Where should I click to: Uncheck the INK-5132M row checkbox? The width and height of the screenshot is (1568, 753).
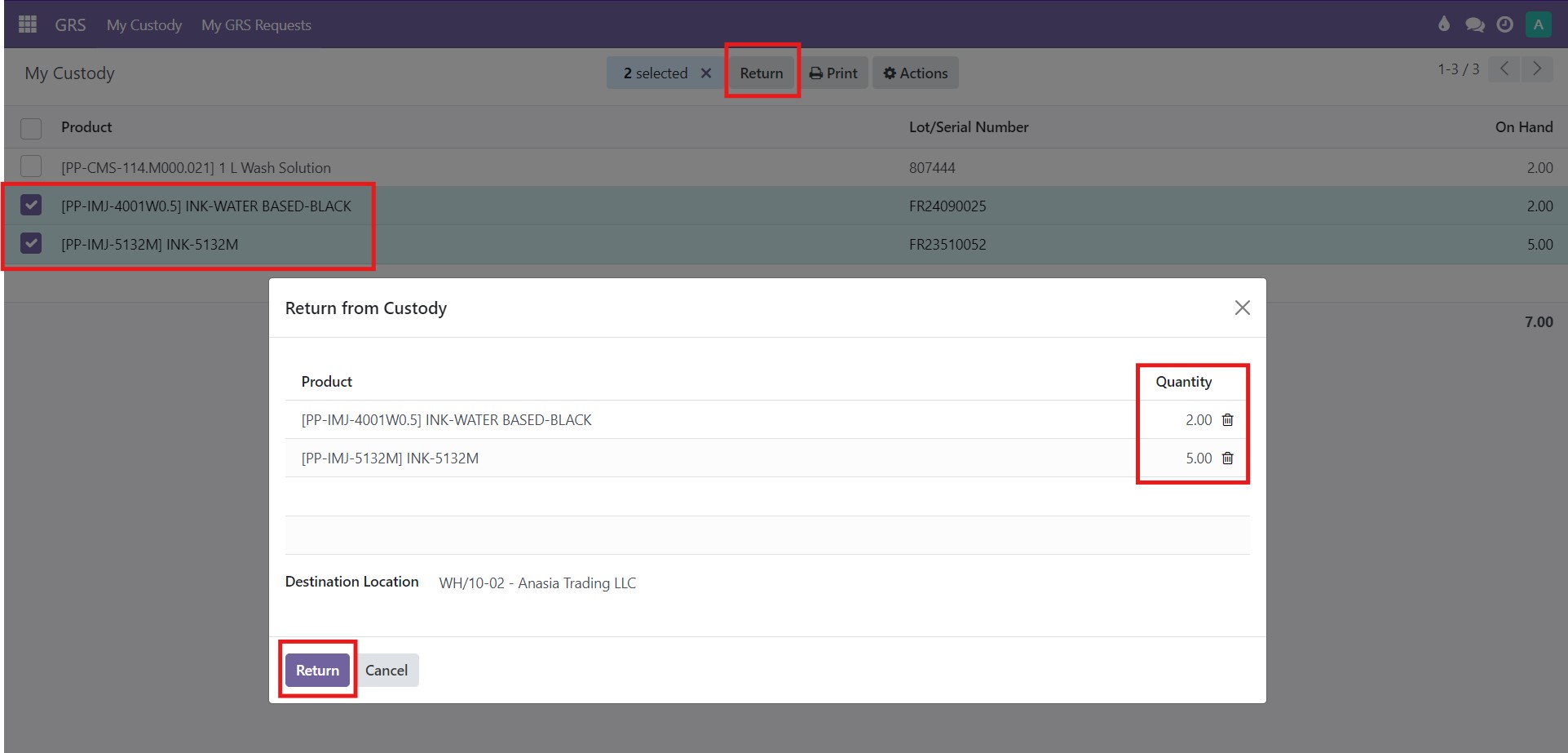pos(31,244)
